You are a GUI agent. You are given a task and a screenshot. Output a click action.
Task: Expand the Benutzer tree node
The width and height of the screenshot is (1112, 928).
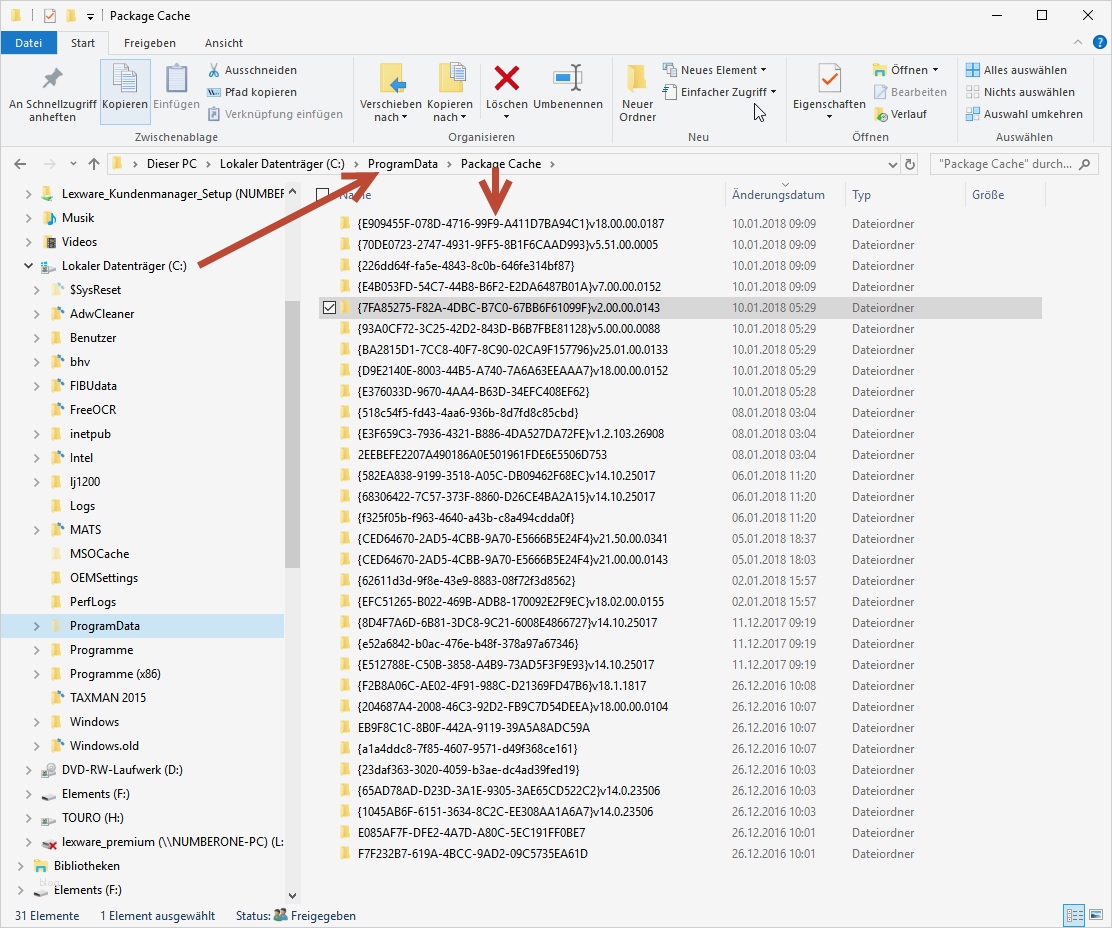[37, 338]
